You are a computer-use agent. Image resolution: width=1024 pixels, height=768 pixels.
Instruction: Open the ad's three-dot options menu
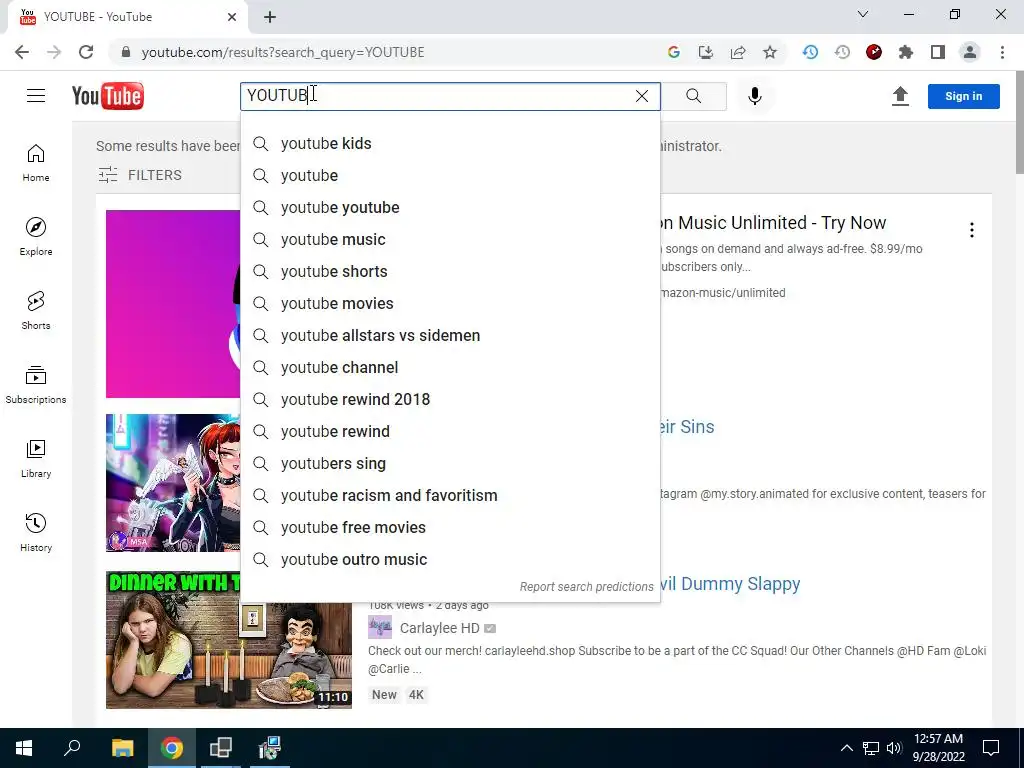[x=972, y=230]
